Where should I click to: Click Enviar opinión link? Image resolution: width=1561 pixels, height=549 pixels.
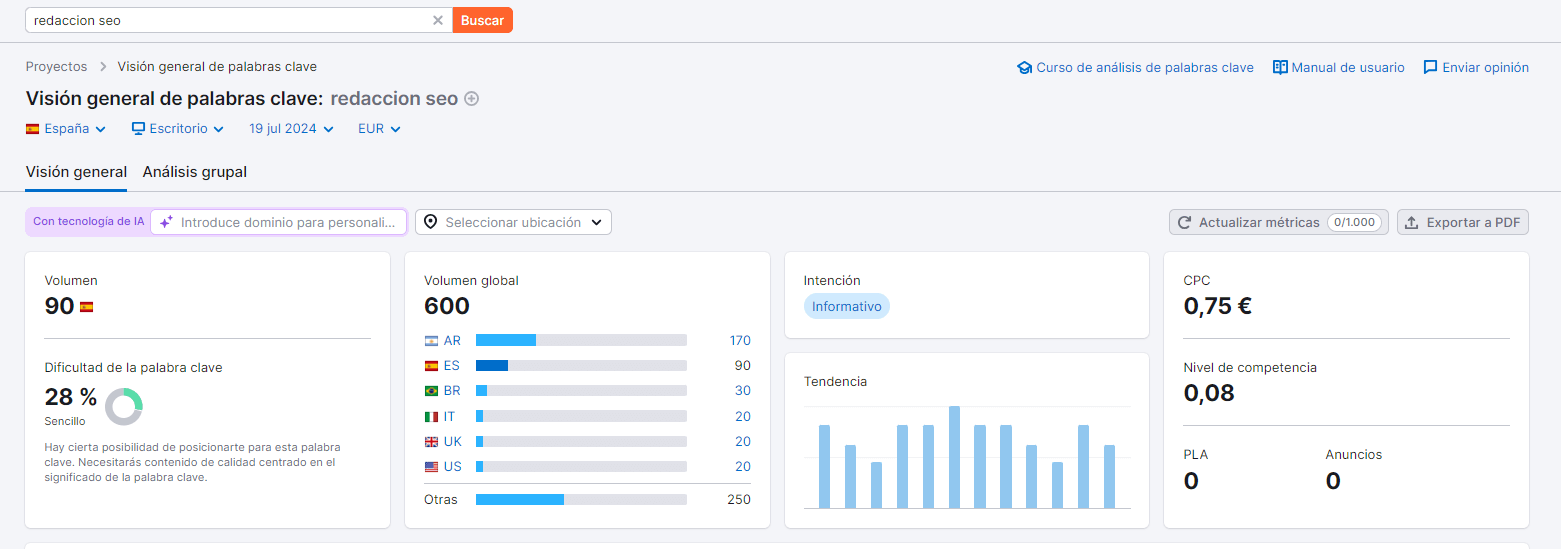tap(1485, 68)
